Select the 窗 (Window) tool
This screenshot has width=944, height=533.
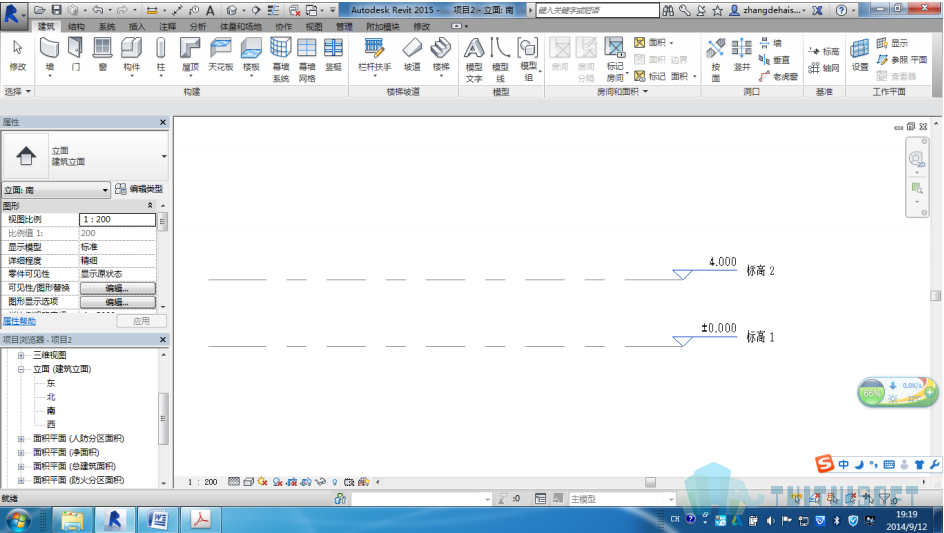click(x=102, y=54)
